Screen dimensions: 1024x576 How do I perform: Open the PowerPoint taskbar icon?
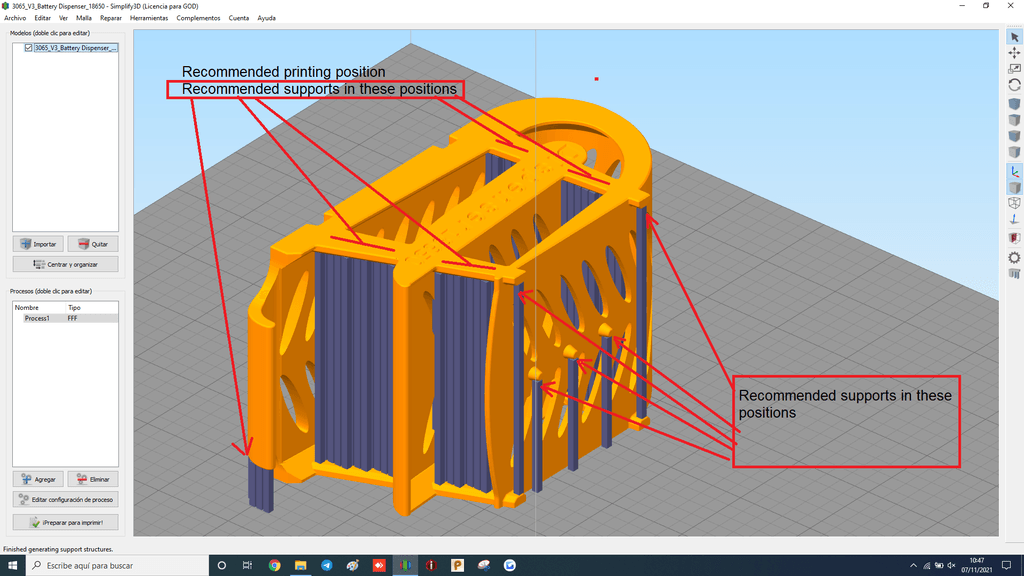pos(457,566)
